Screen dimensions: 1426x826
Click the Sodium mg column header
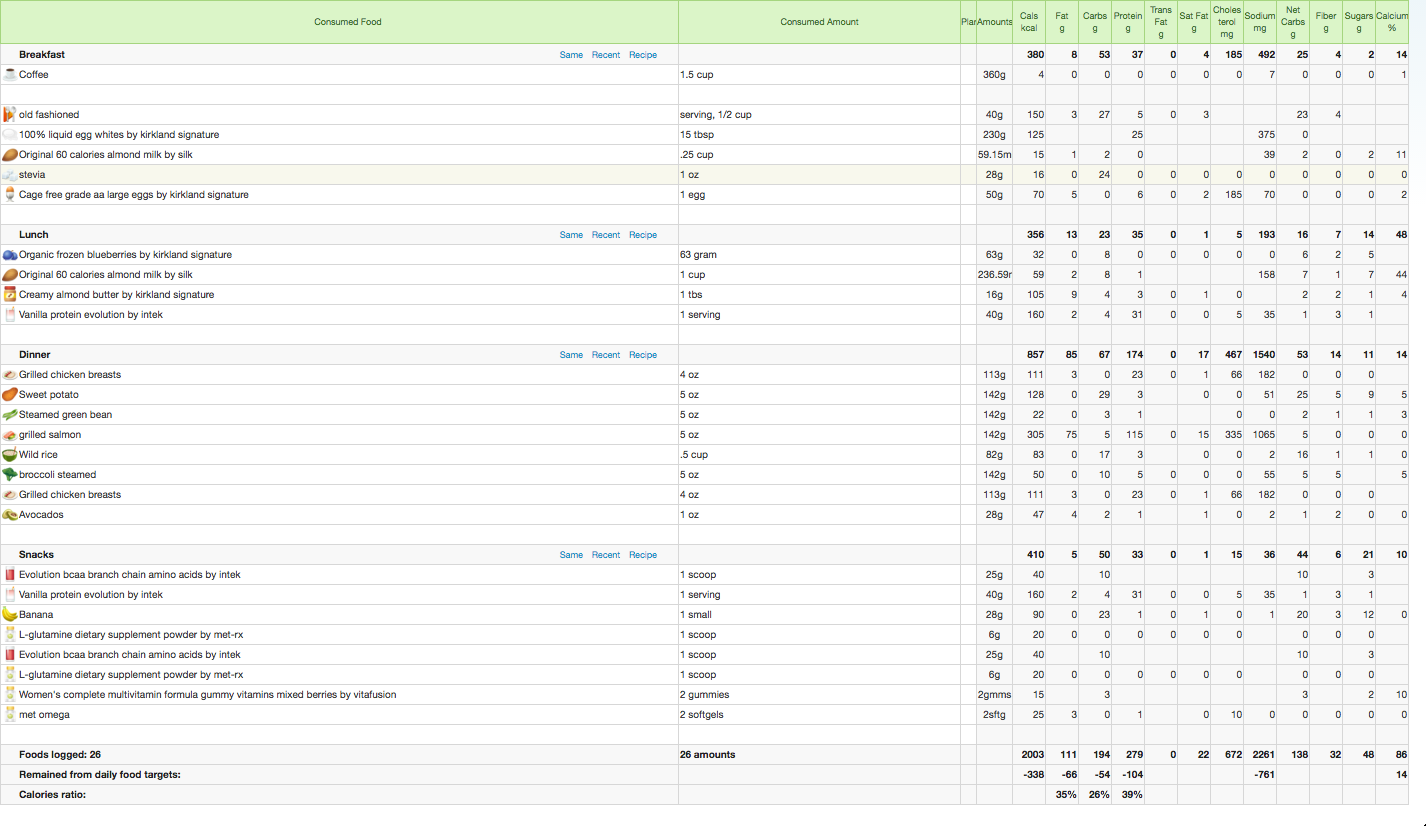tap(1260, 22)
